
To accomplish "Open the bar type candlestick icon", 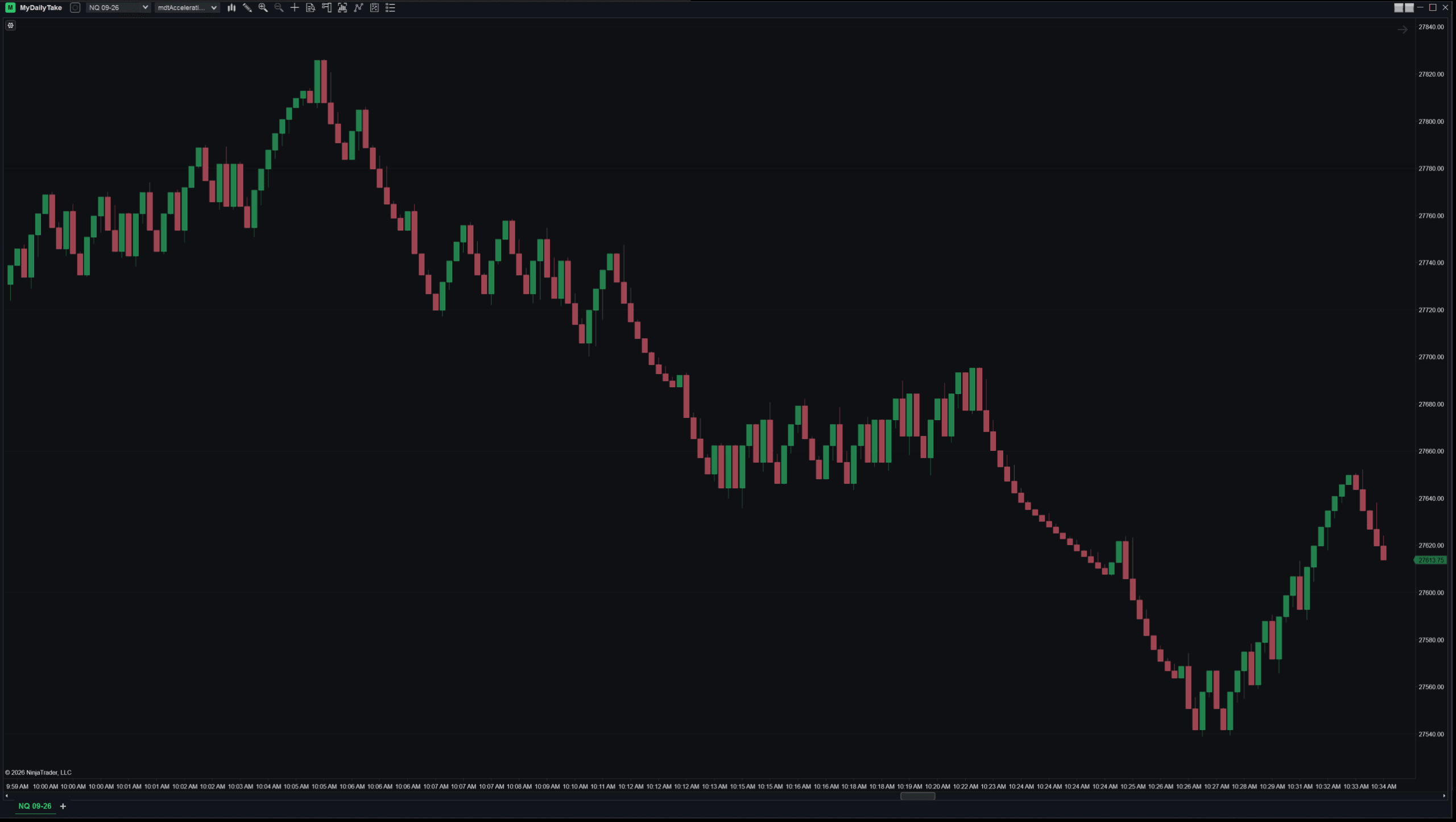I will pos(231,7).
